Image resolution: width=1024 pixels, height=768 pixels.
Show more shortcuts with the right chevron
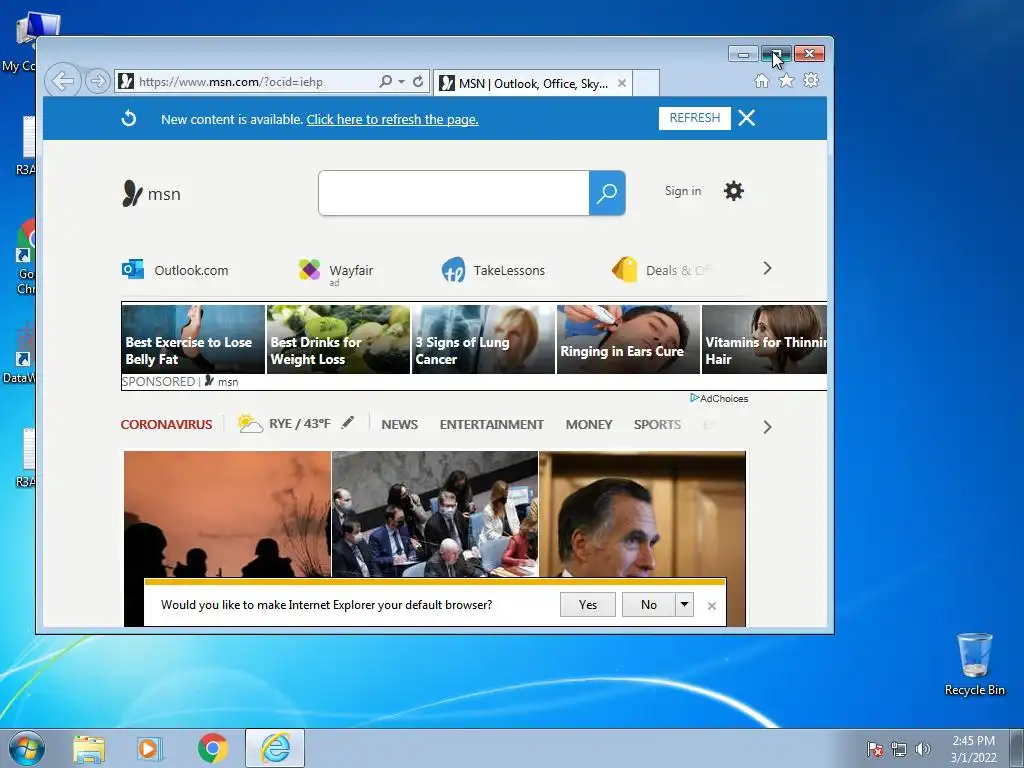tap(767, 268)
